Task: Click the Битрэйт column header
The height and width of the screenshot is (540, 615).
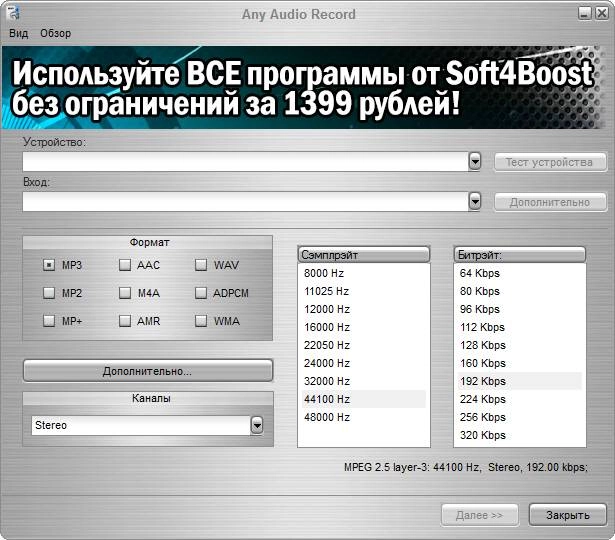Action: coord(519,255)
